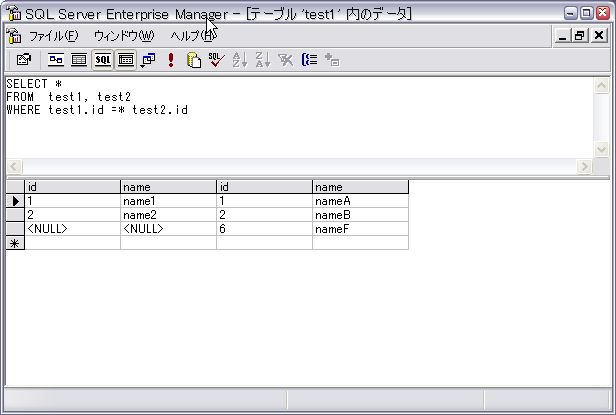
Task: Select the cell containing nameF
Action: [360, 229]
